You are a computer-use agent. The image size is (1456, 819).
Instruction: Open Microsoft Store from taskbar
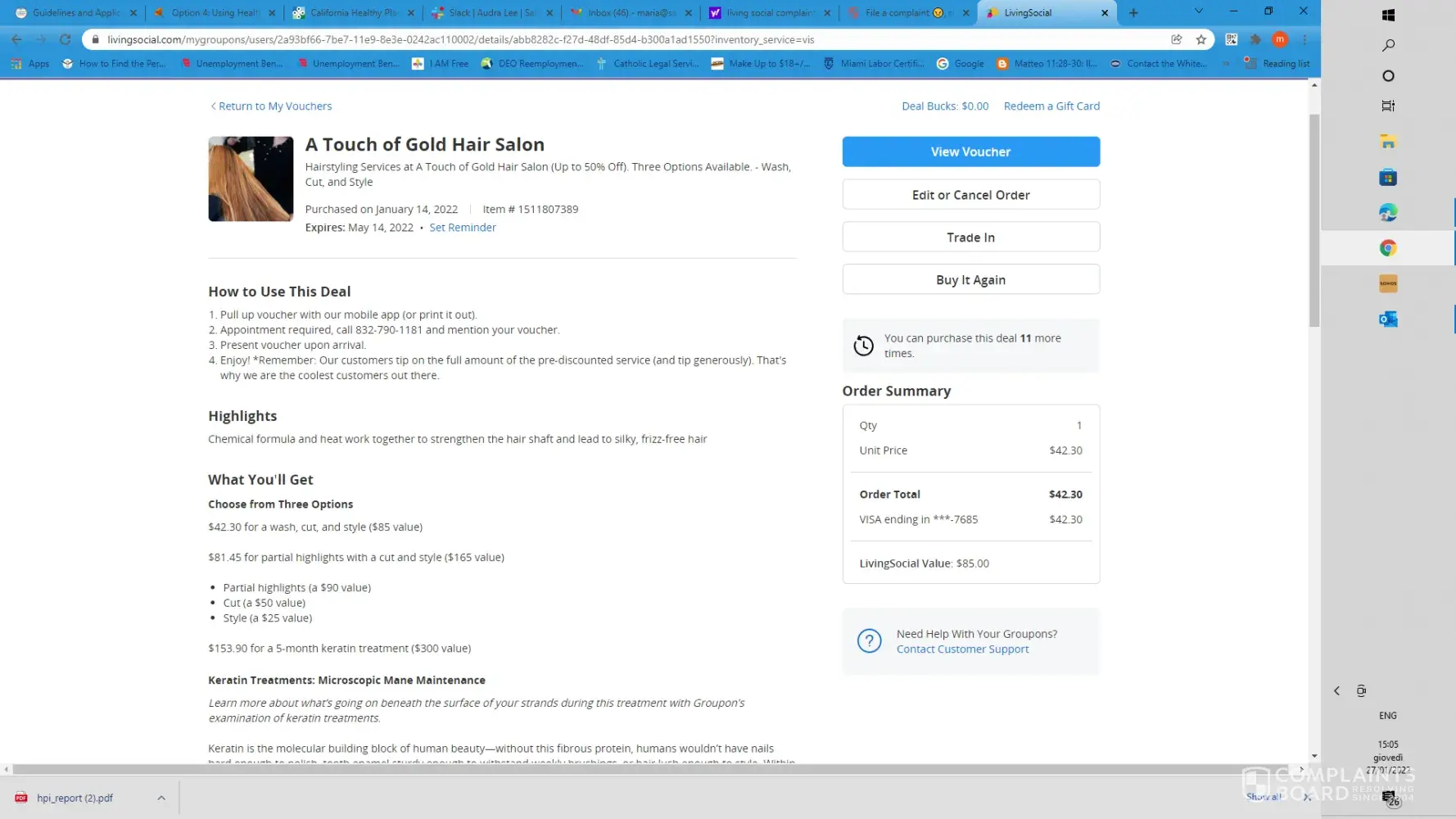[x=1388, y=177]
